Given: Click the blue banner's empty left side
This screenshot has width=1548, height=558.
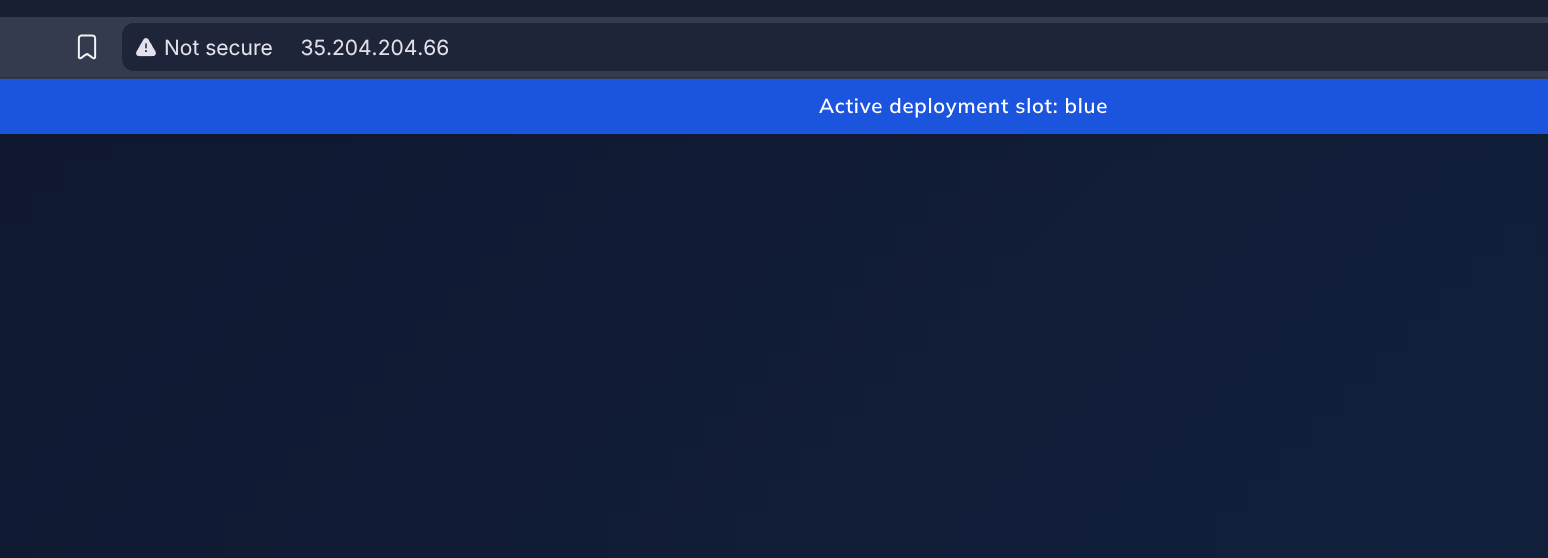Looking at the screenshot, I should click(x=300, y=106).
